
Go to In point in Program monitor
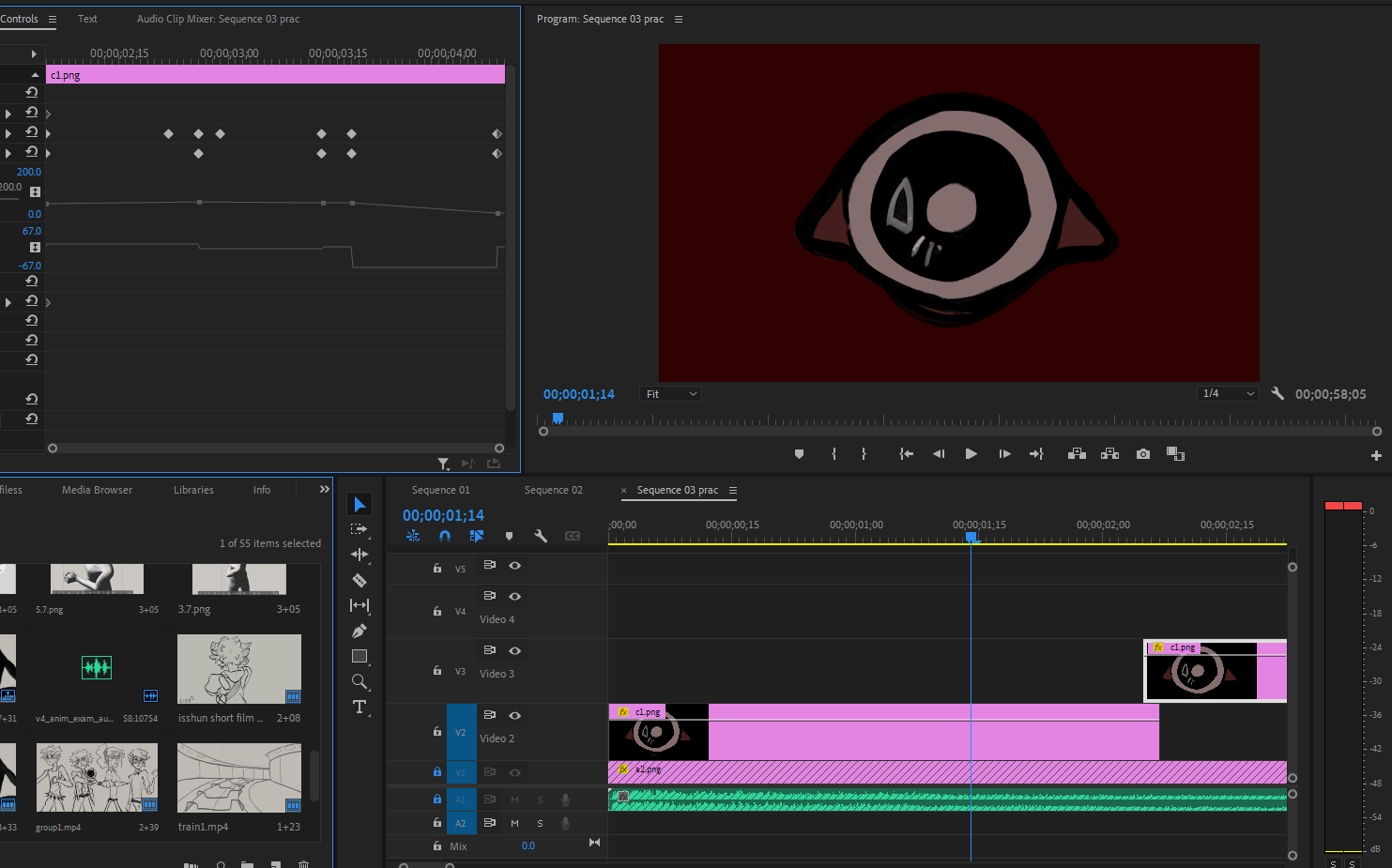906,454
